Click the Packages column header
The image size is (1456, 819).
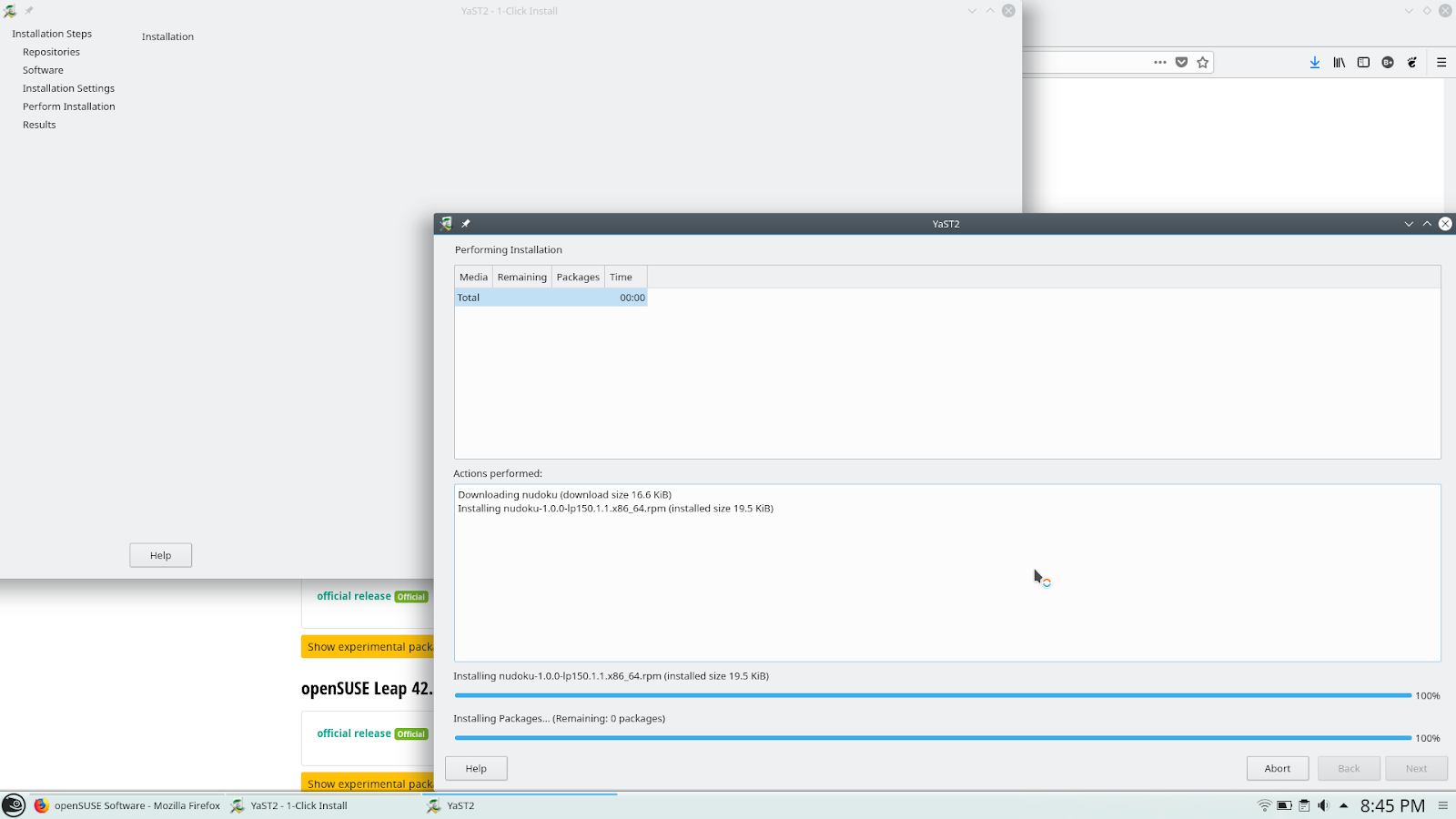(x=578, y=277)
